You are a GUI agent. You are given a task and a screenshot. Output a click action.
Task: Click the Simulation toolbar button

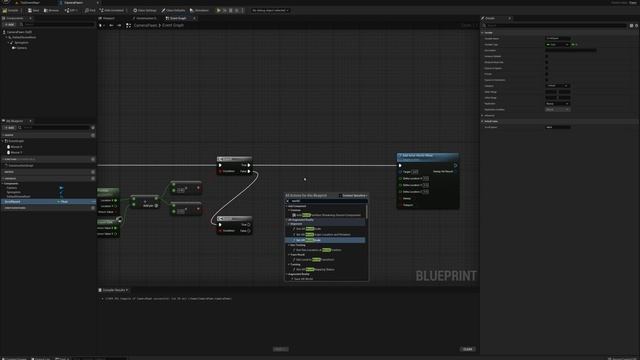click(200, 10)
